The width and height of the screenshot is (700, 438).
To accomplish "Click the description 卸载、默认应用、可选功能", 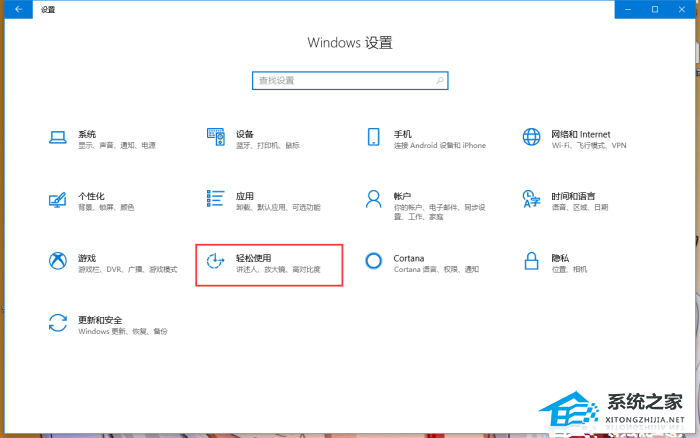I will tap(278, 207).
